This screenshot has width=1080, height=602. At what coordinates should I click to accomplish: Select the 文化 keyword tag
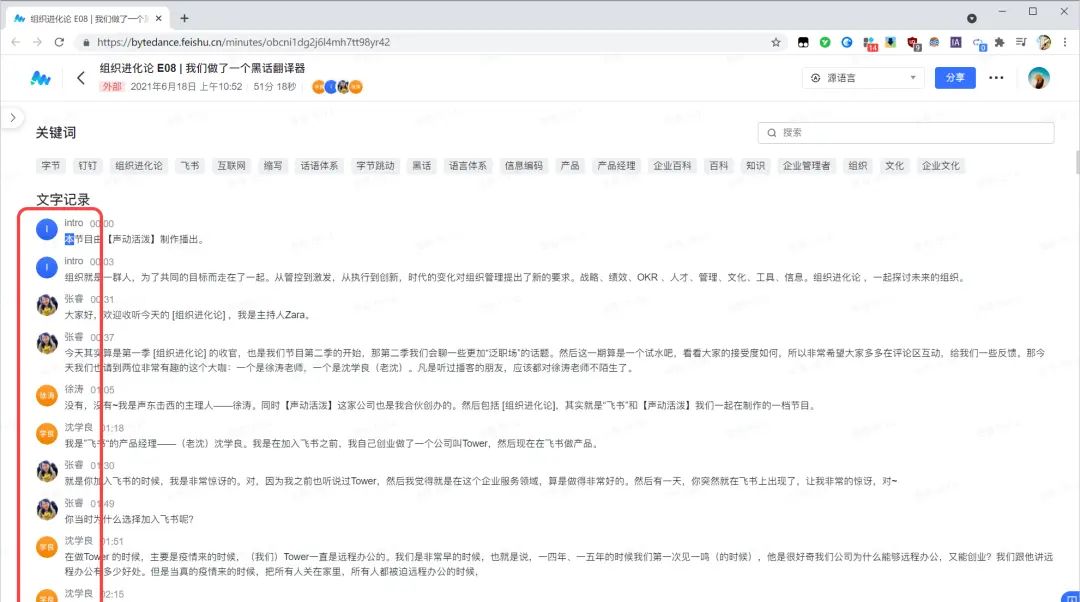(894, 165)
